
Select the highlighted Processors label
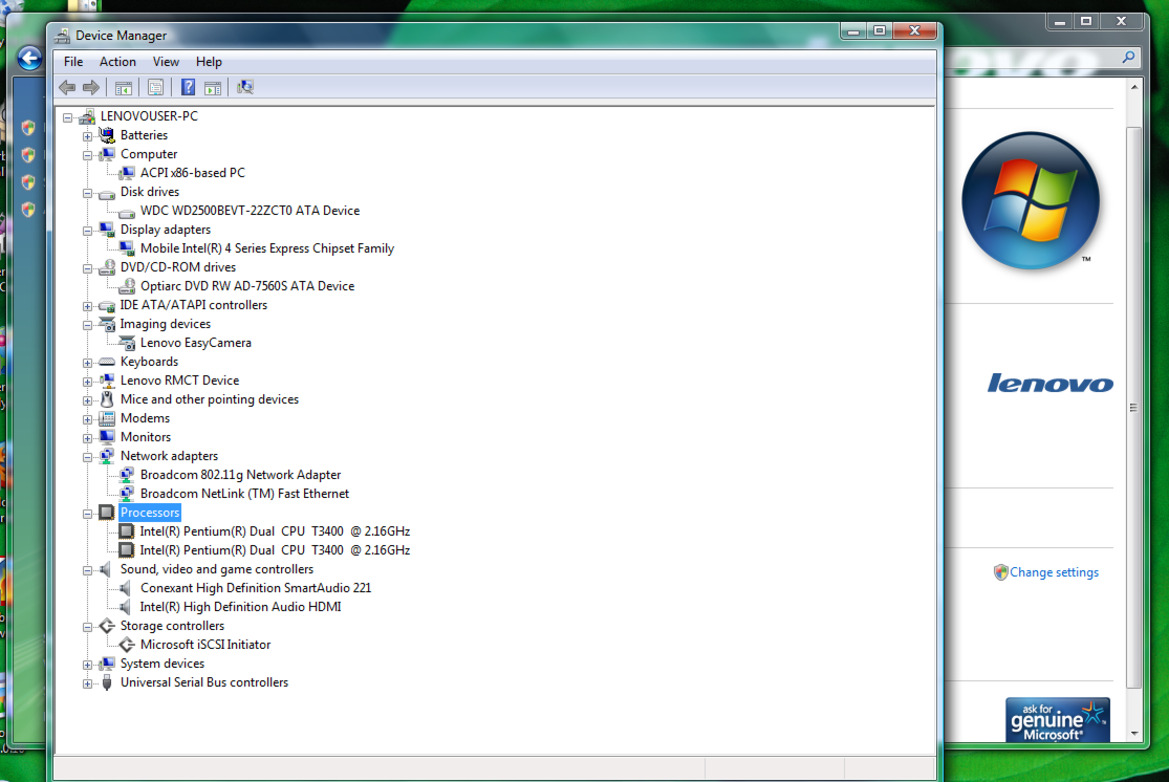[x=149, y=512]
